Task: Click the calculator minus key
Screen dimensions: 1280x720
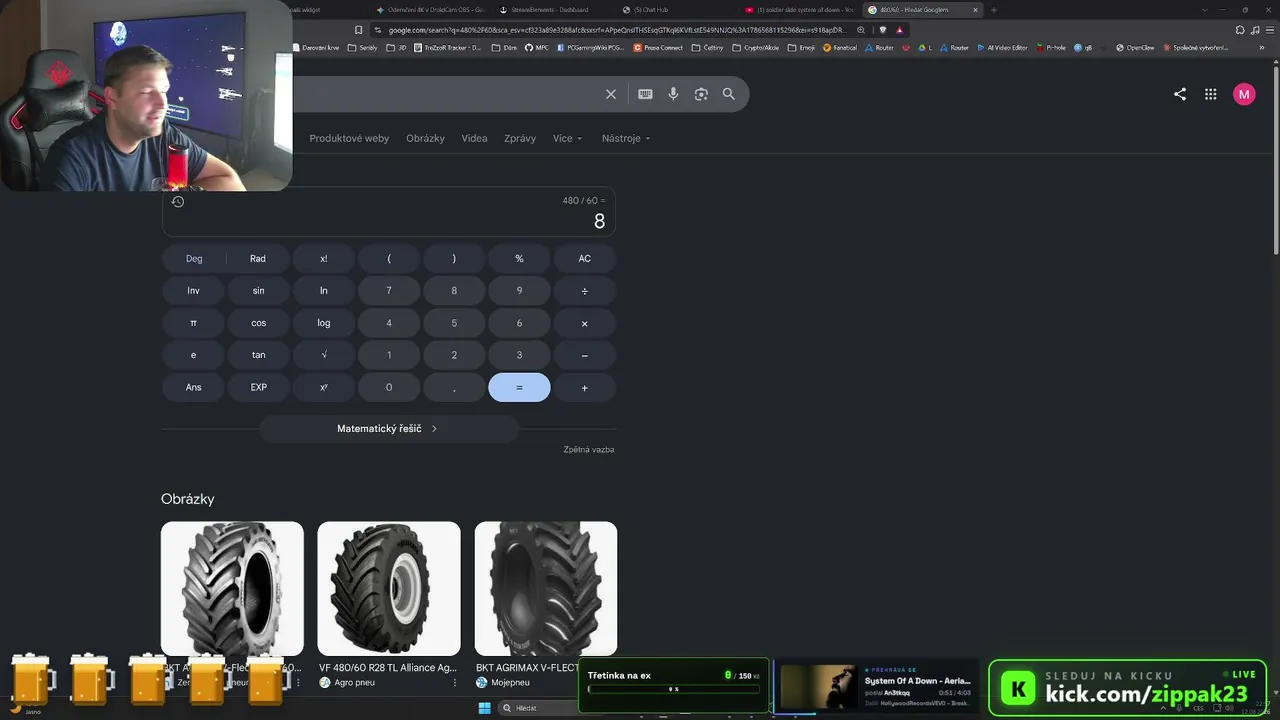Action: pyautogui.click(x=585, y=355)
